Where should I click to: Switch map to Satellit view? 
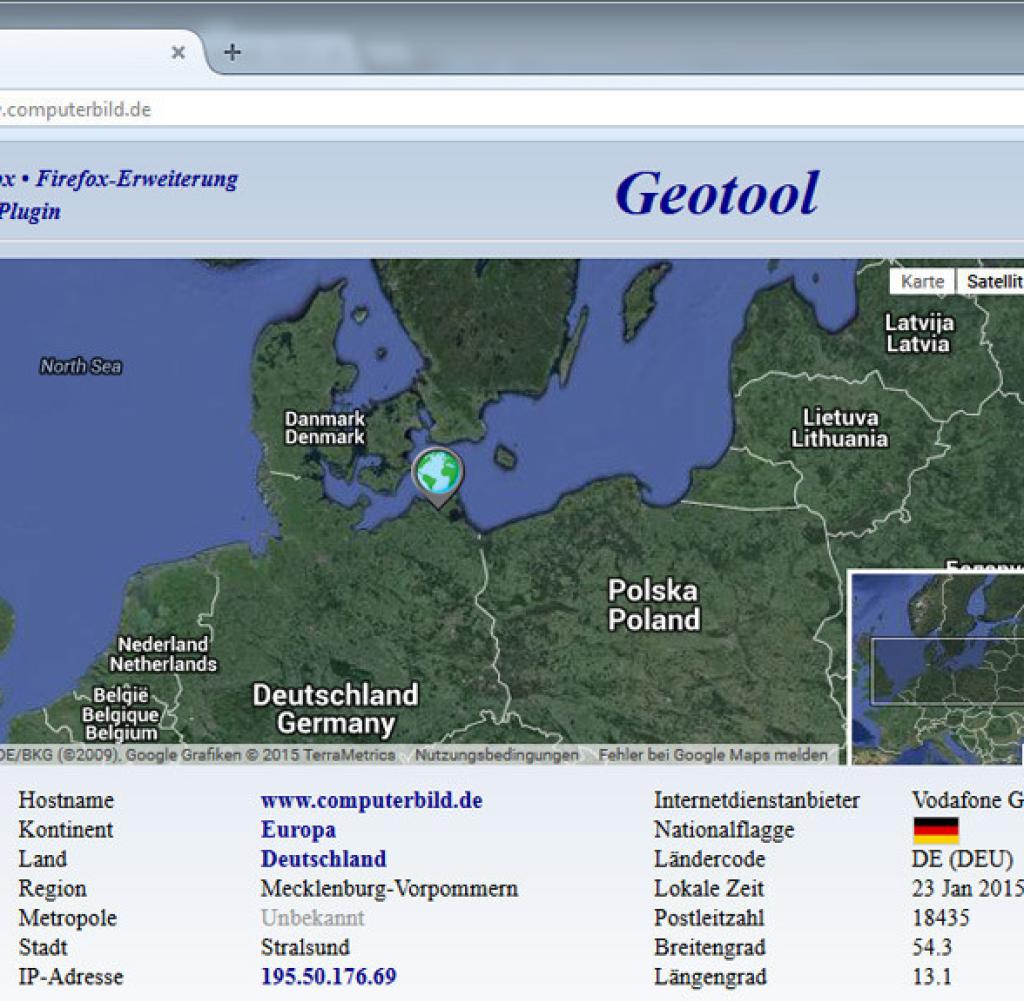[x=991, y=281]
